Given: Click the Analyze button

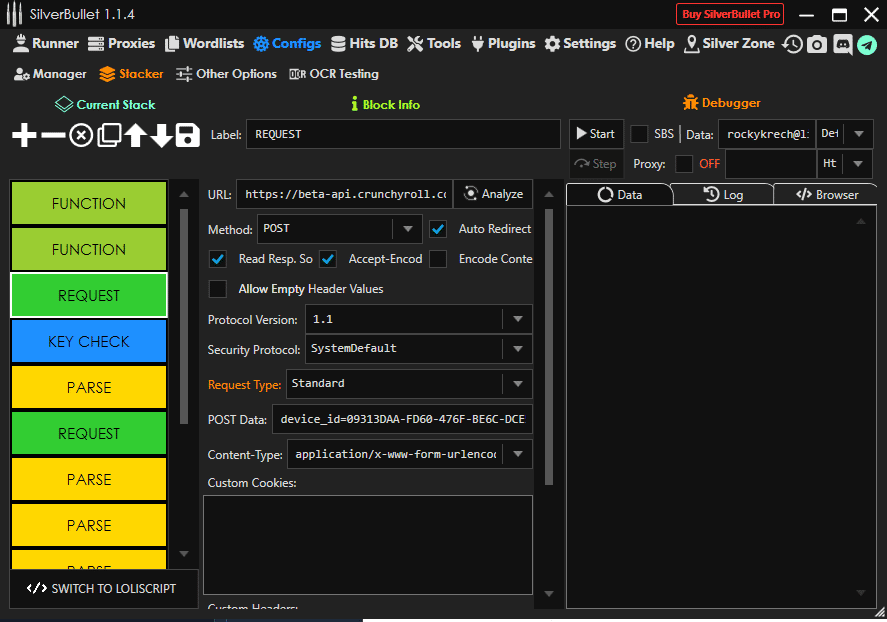Looking at the screenshot, I should [493, 194].
